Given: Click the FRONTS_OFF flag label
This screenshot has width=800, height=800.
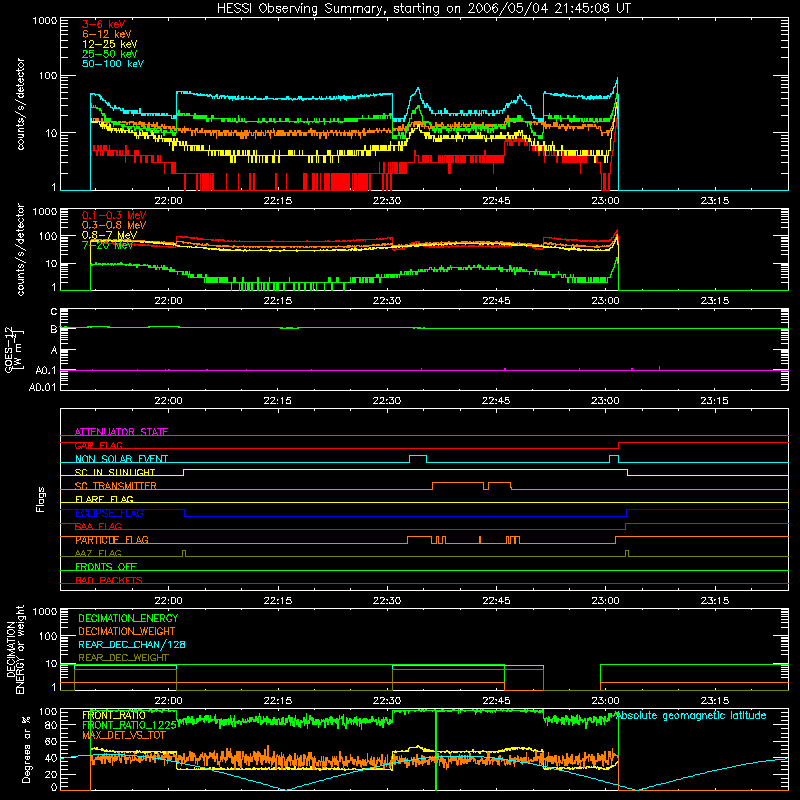Looking at the screenshot, I should click(x=106, y=567).
